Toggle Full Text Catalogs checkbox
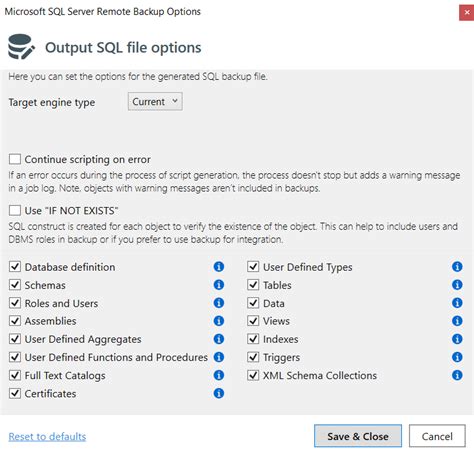This screenshot has width=474, height=455. coord(15,375)
